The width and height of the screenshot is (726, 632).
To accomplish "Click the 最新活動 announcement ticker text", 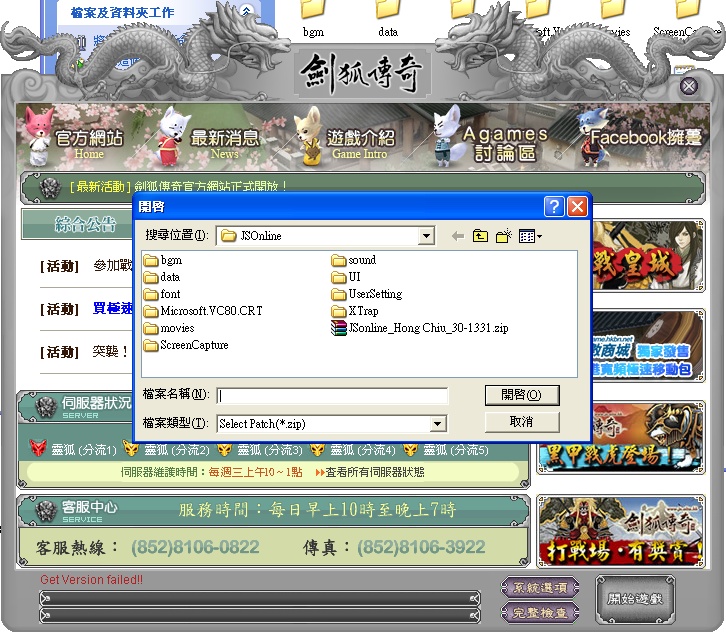I will (x=178, y=186).
